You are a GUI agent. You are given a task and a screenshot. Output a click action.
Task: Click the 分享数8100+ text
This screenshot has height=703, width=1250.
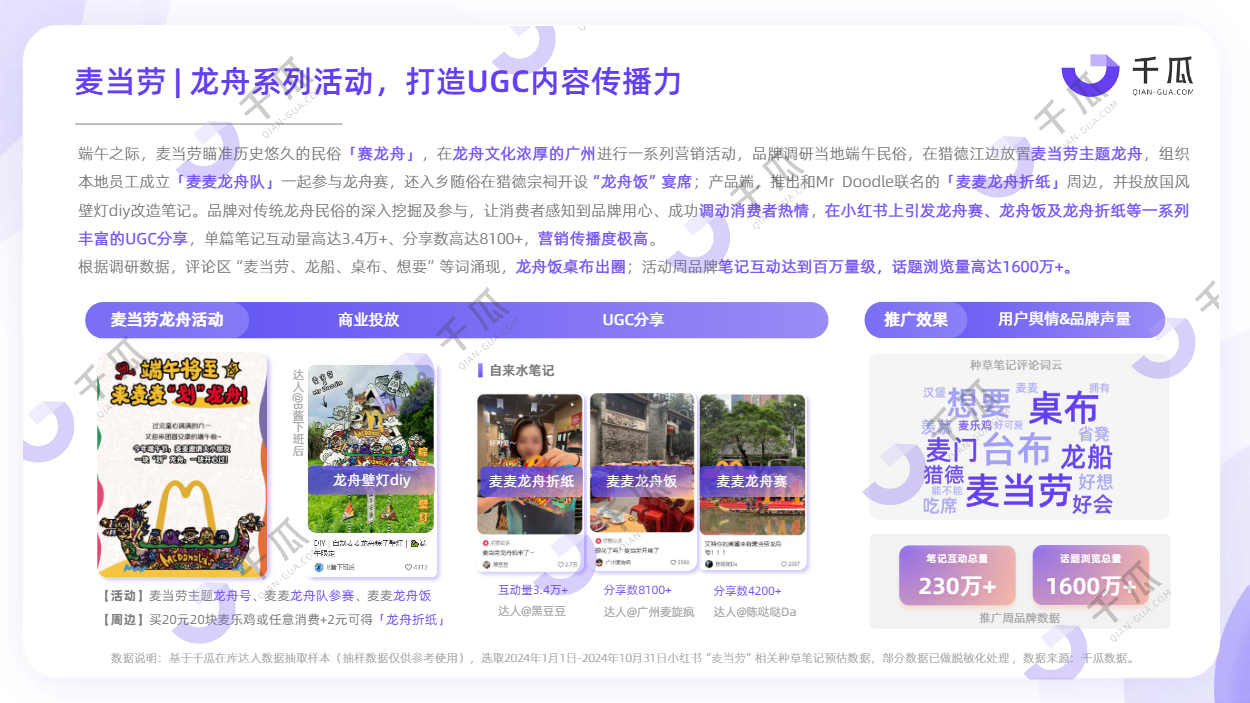[638, 590]
